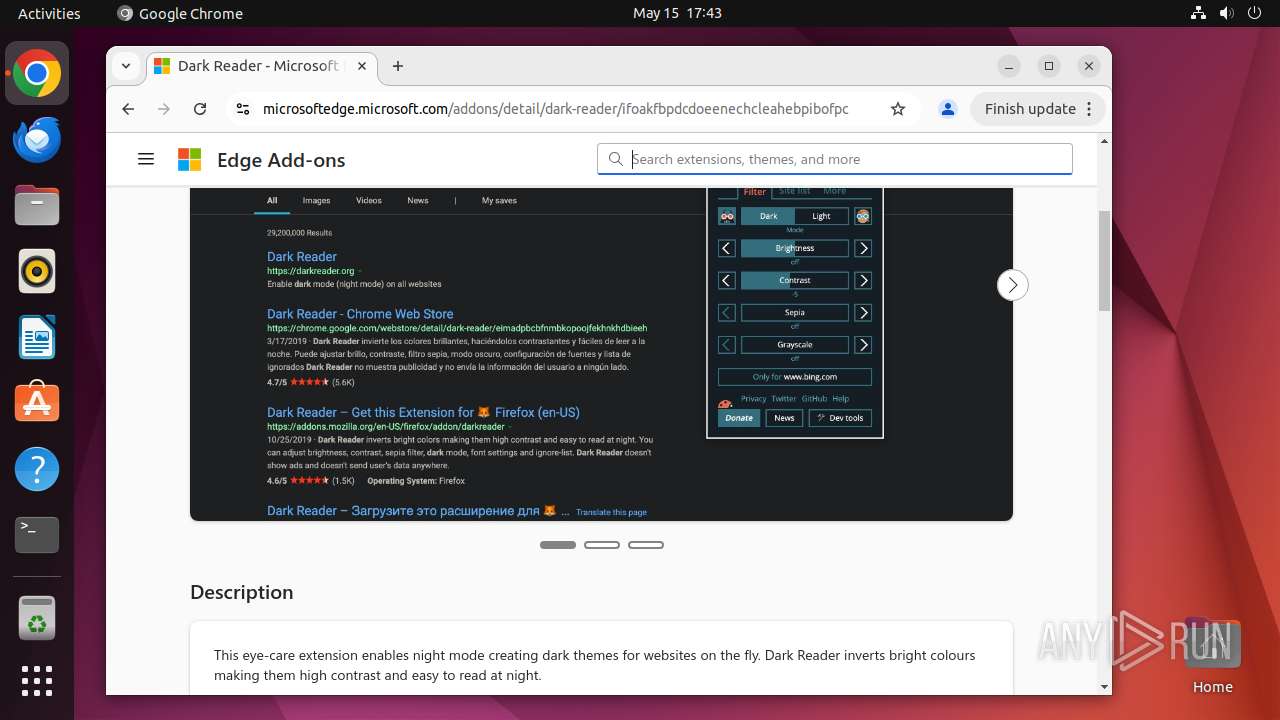Viewport: 1280px width, 720px height.
Task: Expand the tab search dropdown
Action: point(126,66)
